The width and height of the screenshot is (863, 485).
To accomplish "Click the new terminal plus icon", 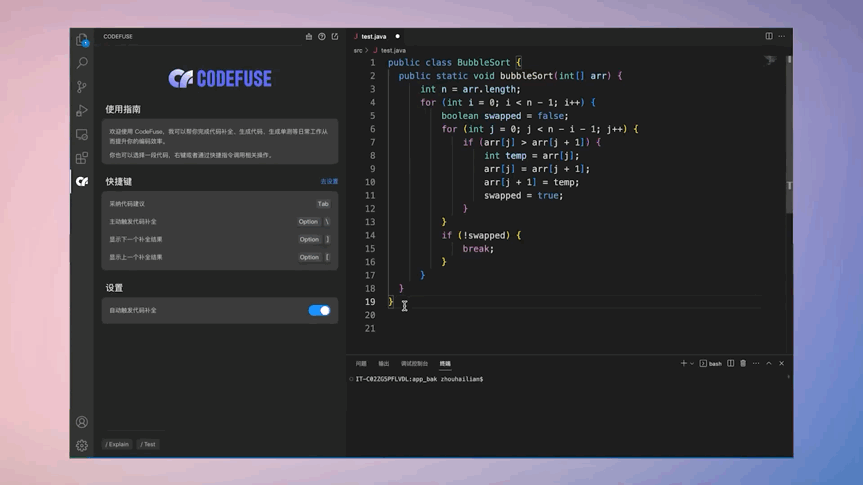I will point(684,363).
